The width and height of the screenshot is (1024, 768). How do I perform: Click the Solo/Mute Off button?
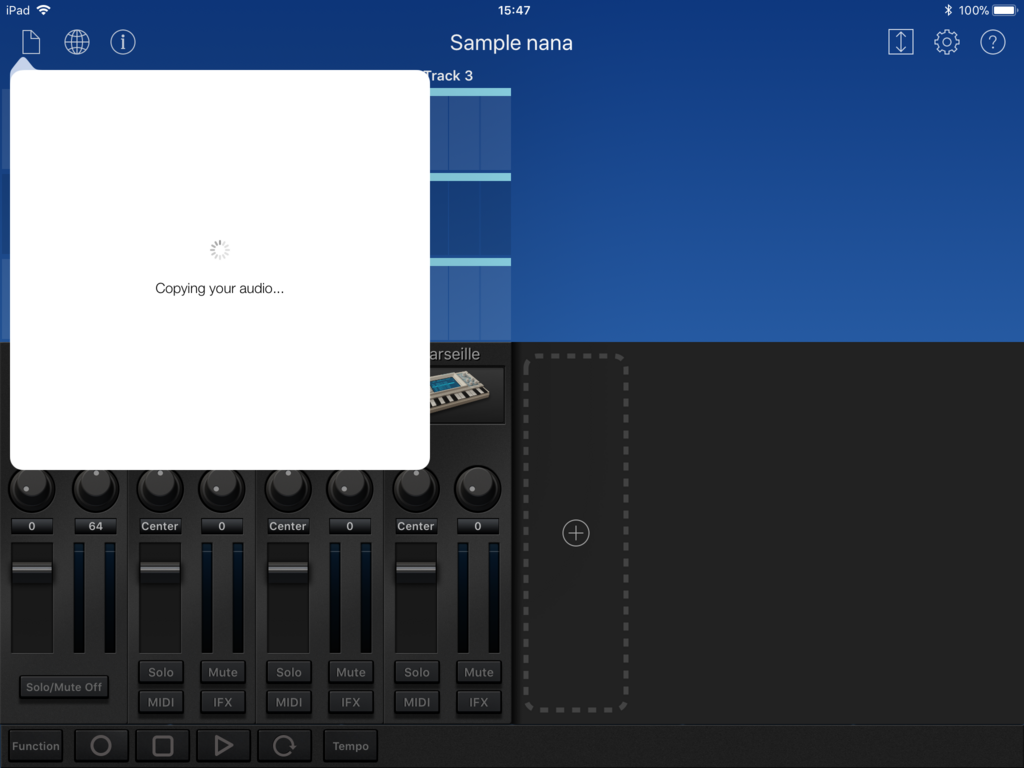pos(65,687)
